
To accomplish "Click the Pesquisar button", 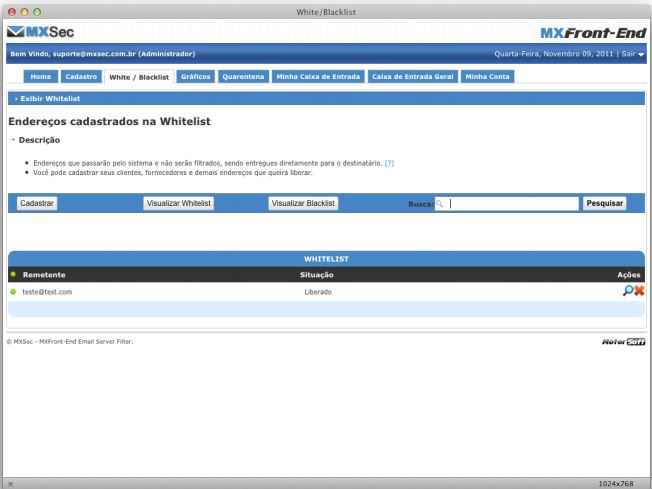I will [605, 203].
